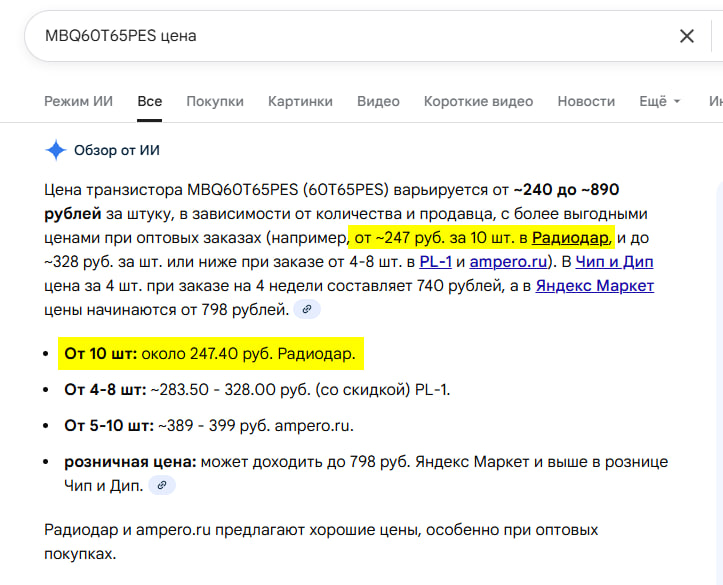Screen dimensions: 723x585
Task: Visit the 'ampero.ru' link
Action: 510,262
